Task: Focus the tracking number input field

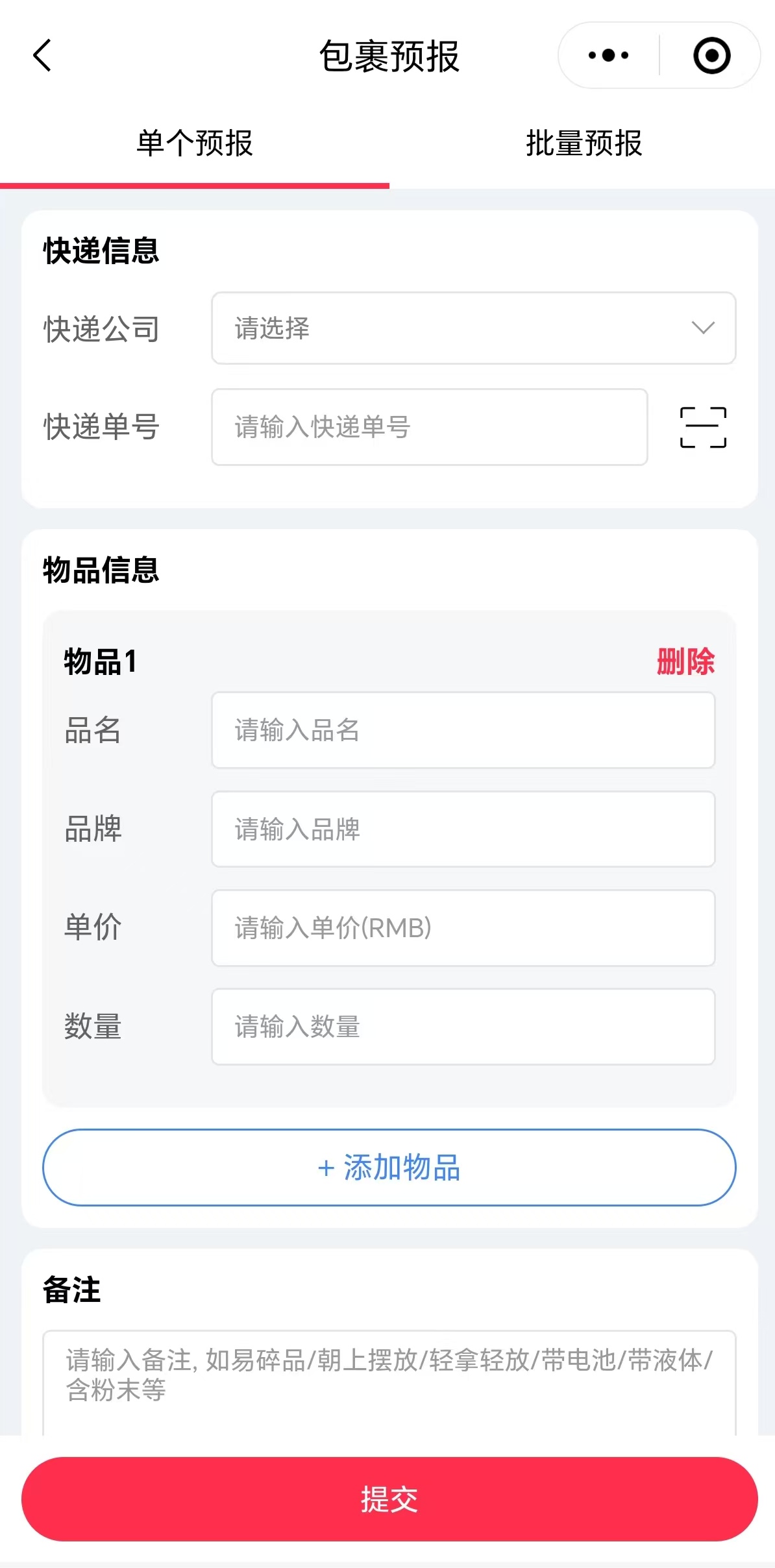Action: pyautogui.click(x=429, y=427)
